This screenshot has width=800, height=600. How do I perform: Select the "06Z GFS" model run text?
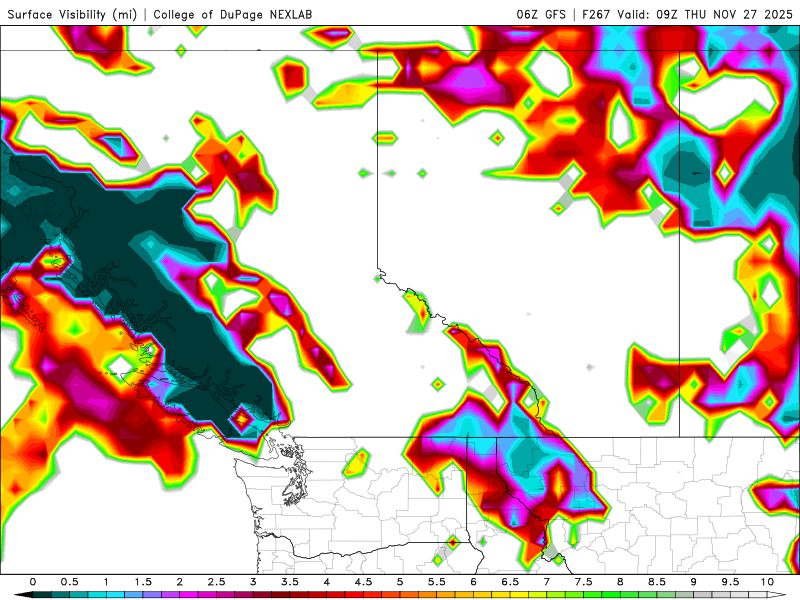(541, 14)
